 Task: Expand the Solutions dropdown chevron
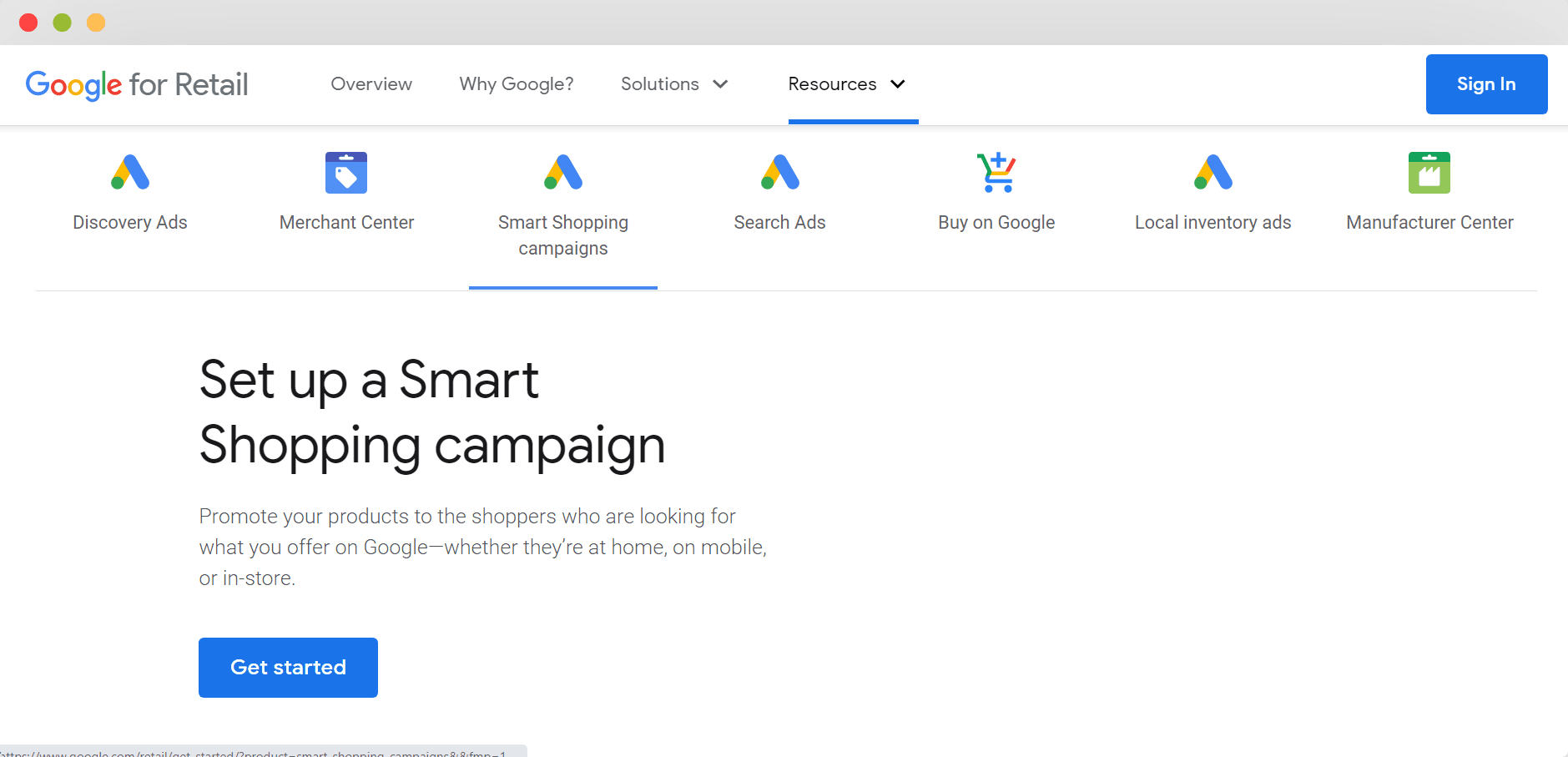point(721,84)
